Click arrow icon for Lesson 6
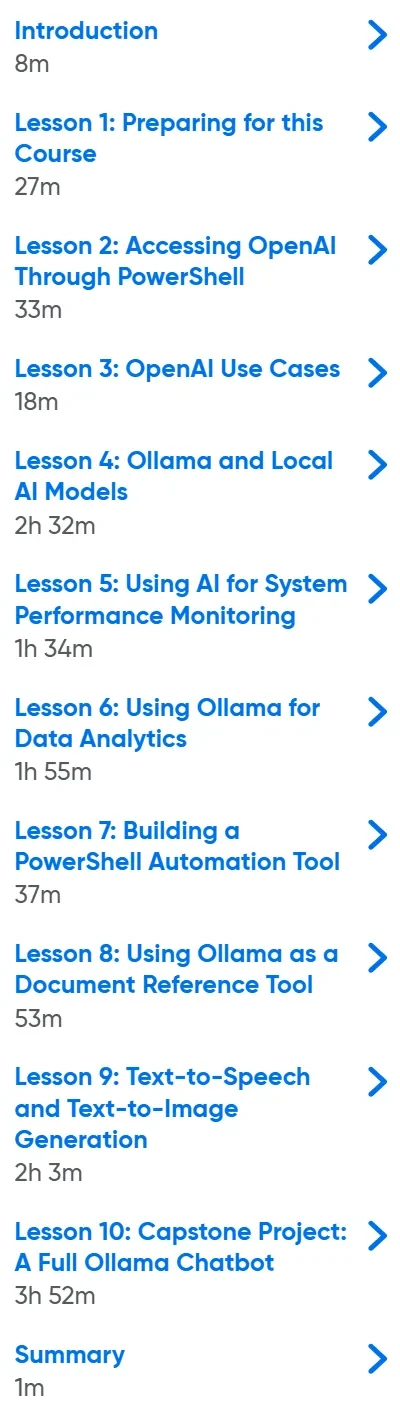400x1408 pixels. click(x=377, y=711)
